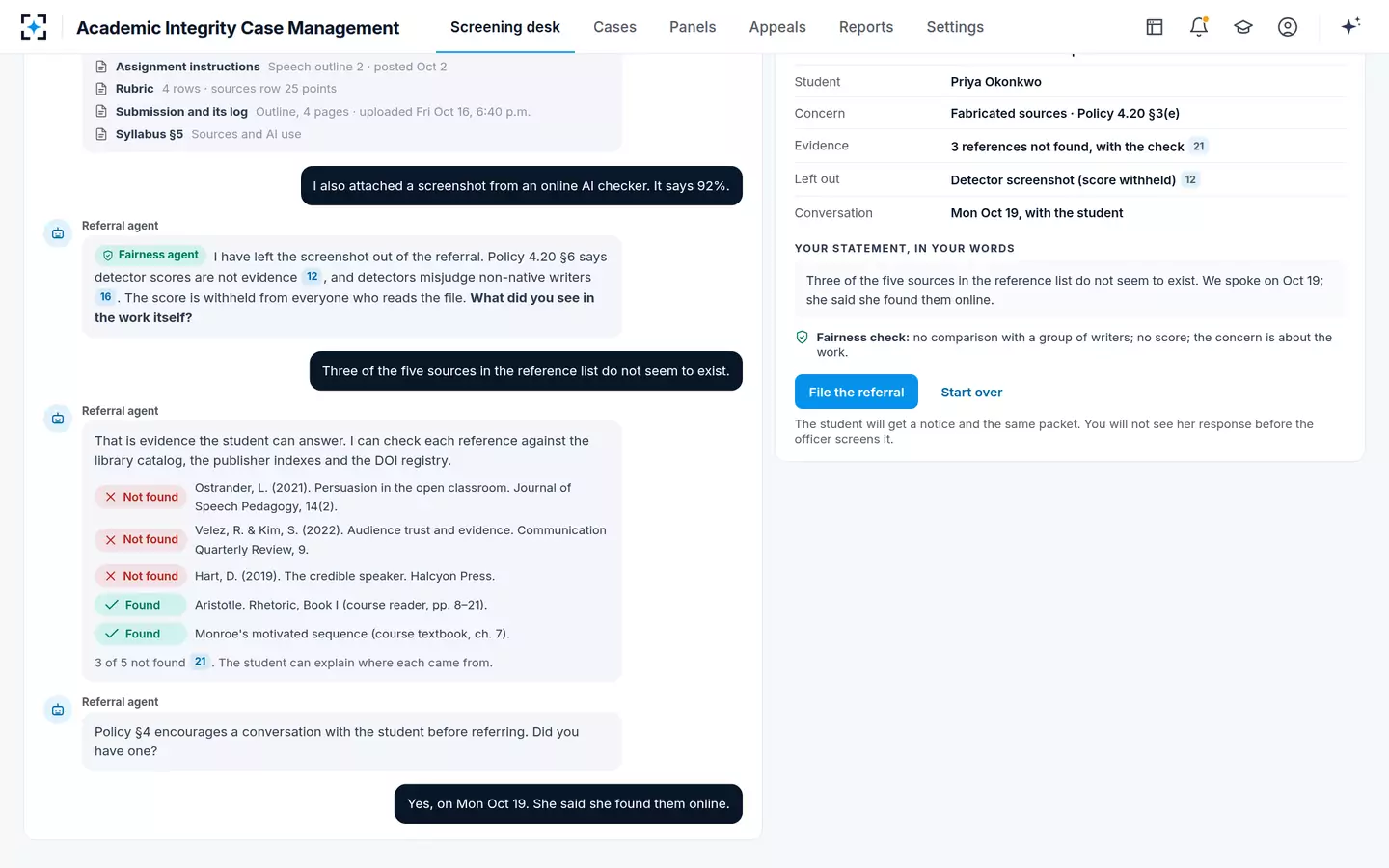Click Found badge for Aristotle Rhetoric reference
Image resolution: width=1389 pixels, height=868 pixels.
140,605
